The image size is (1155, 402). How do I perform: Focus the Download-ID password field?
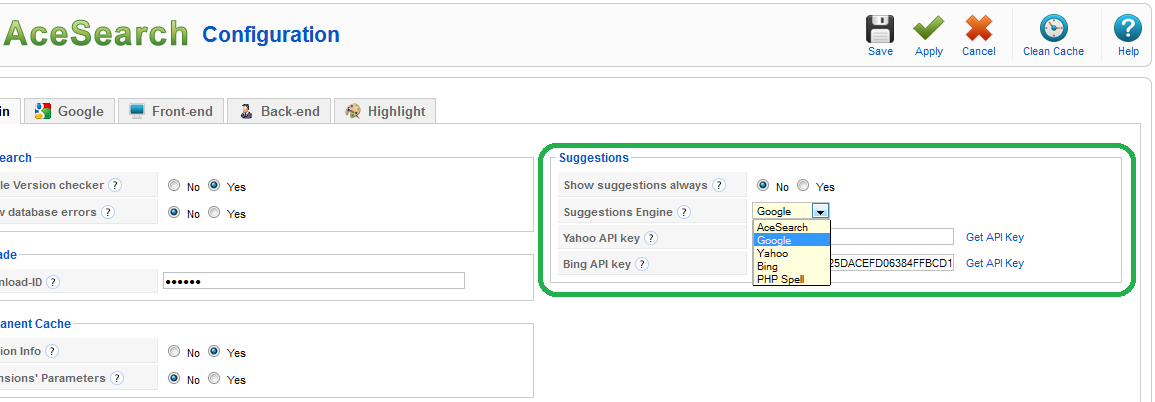click(313, 281)
